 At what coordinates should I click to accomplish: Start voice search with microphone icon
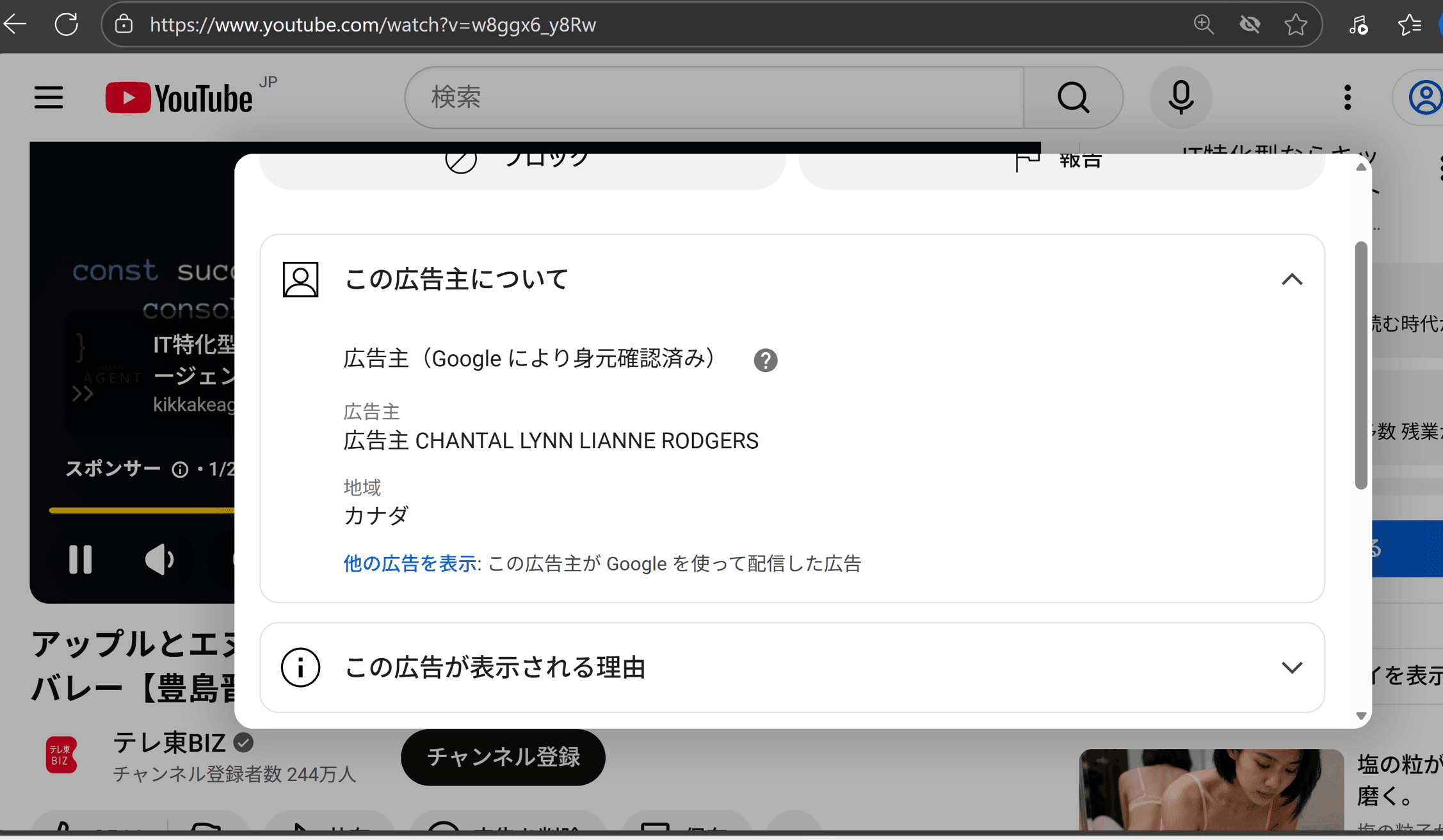pos(1181,97)
